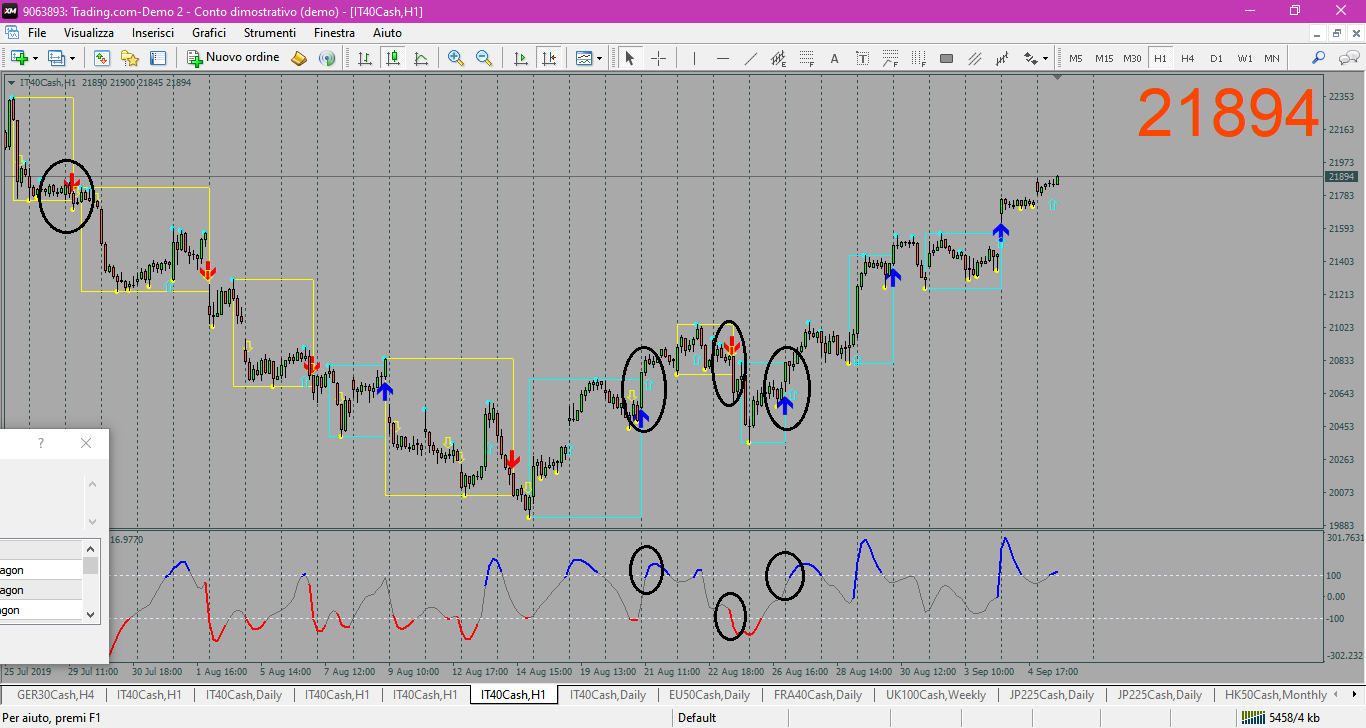This screenshot has height=728, width=1366.
Task: Open the Profiles icon in toolbar
Action: [x=56, y=58]
